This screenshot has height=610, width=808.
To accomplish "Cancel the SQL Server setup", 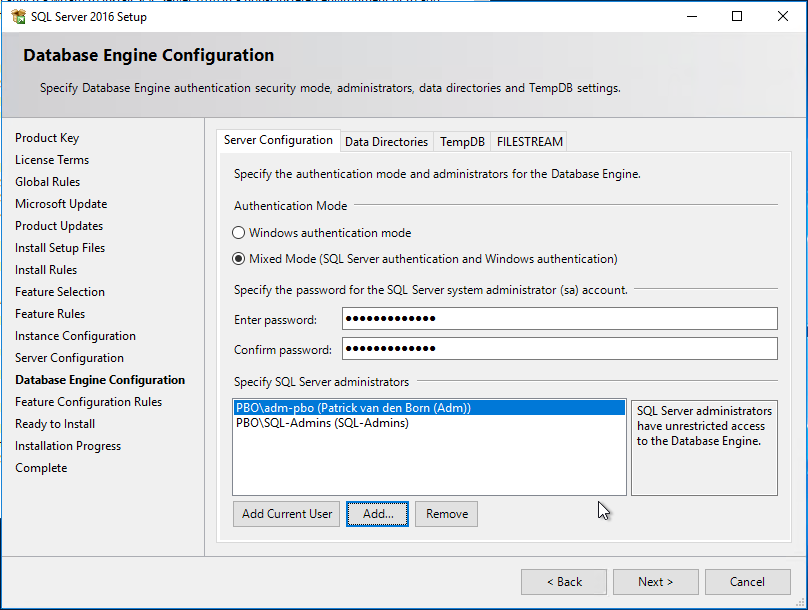I will pos(747,582).
